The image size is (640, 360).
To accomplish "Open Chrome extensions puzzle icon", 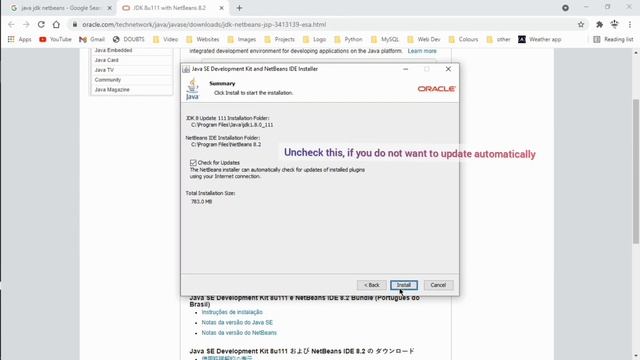I will click(599, 24).
